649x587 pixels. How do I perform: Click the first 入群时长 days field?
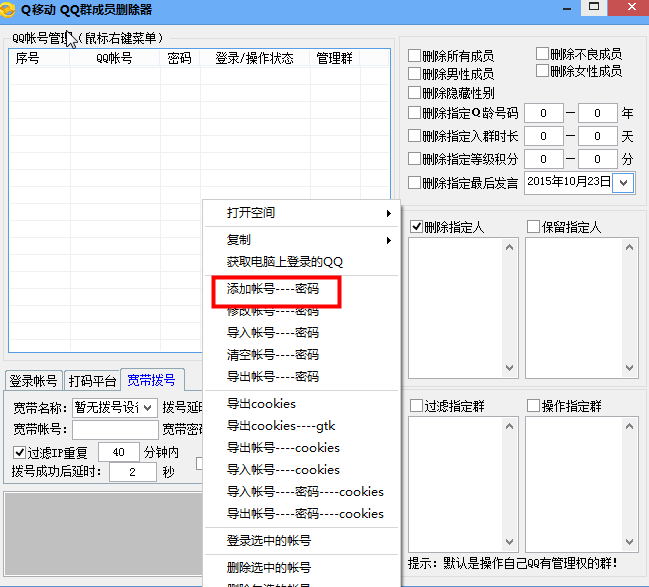click(543, 136)
